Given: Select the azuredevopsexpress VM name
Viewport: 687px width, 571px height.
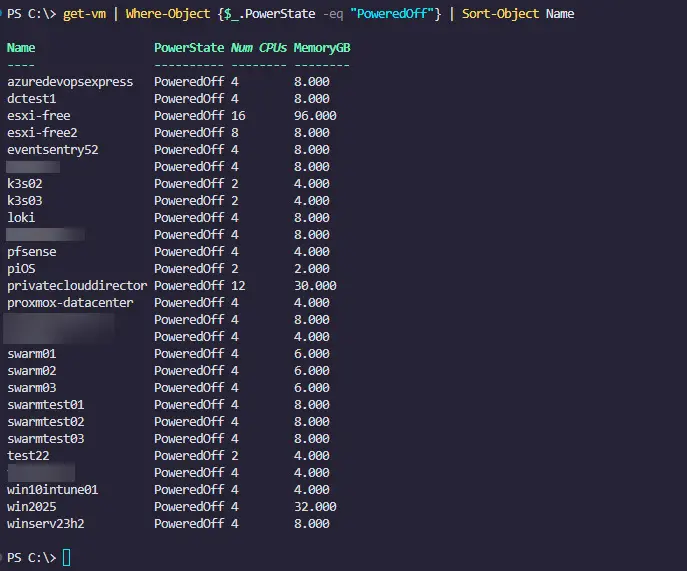Looking at the screenshot, I should click(x=70, y=82).
